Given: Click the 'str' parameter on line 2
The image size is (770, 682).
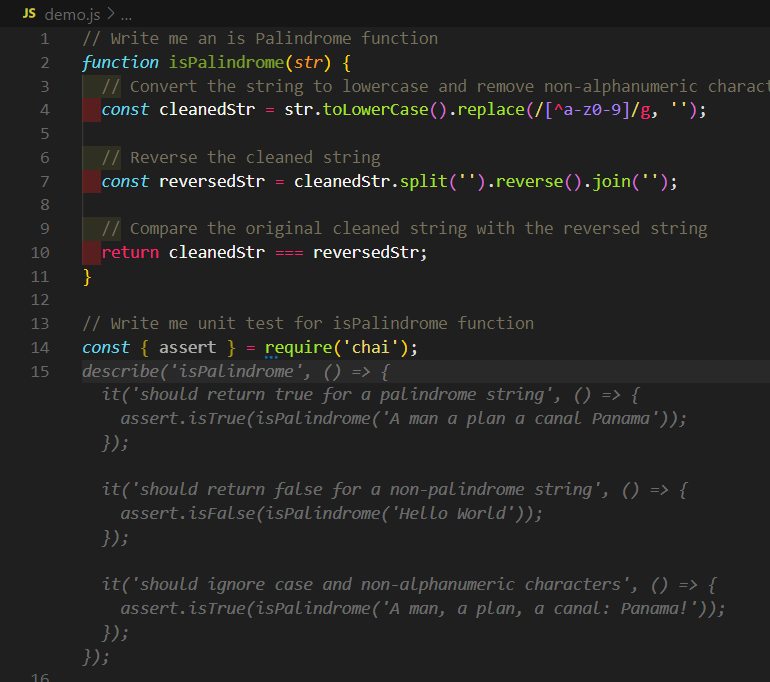Looking at the screenshot, I should 308,63.
